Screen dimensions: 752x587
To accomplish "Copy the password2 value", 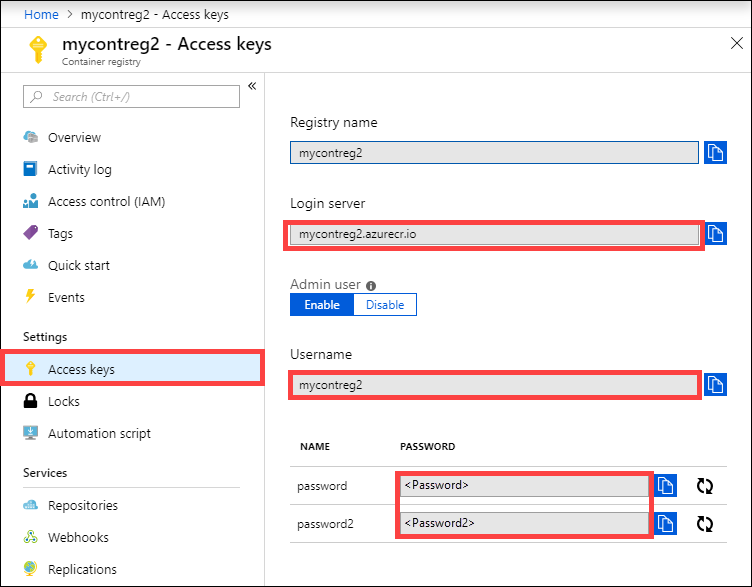I will [x=665, y=523].
